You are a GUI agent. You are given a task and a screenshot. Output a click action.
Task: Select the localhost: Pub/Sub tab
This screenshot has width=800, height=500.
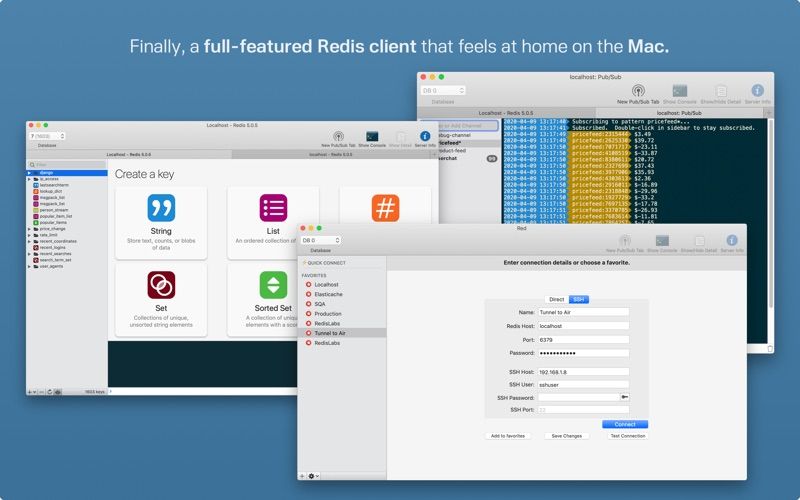pos(679,113)
